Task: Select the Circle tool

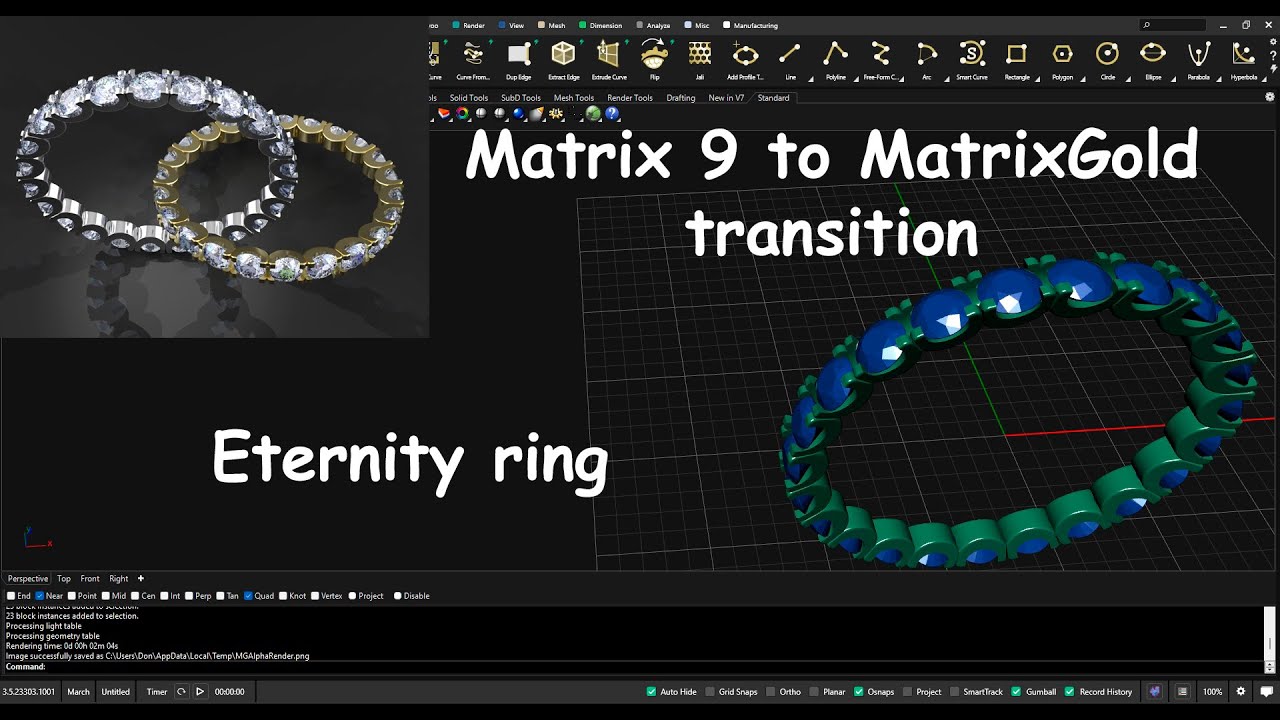Action: point(1107,54)
